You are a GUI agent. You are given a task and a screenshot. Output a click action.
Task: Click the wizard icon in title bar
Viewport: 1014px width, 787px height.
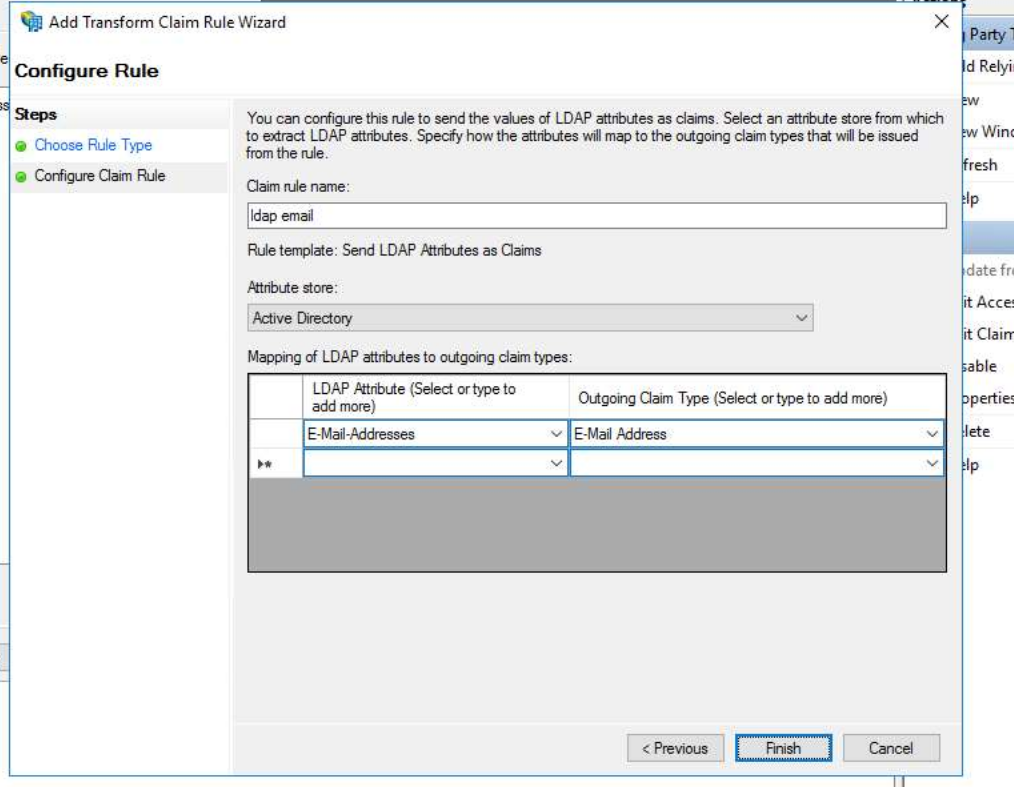point(30,22)
